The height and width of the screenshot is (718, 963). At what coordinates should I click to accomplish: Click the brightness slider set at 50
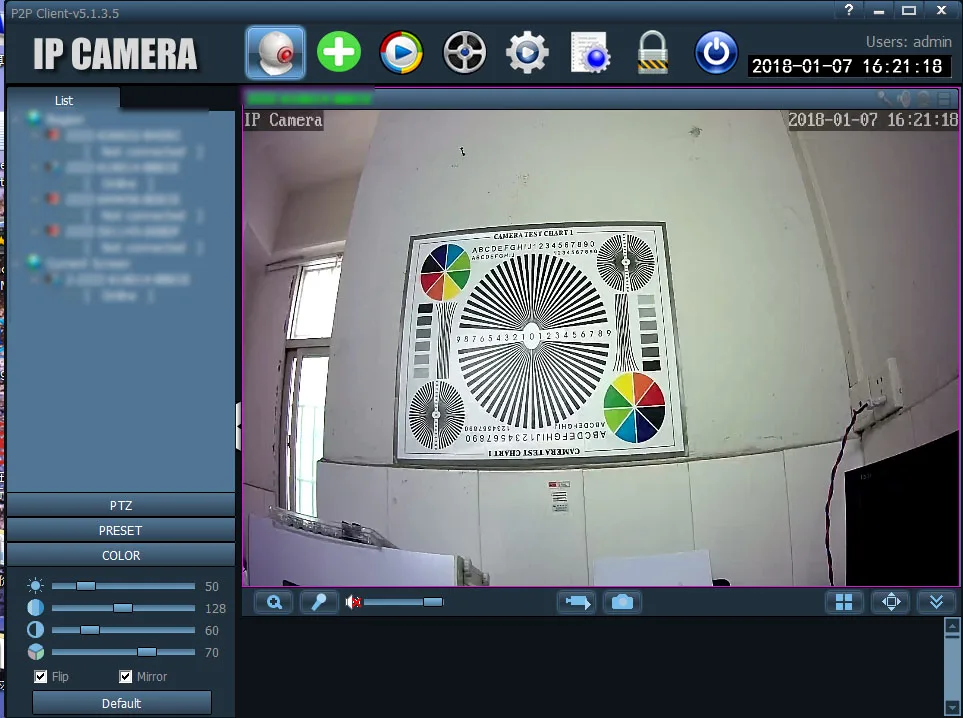[x=123, y=586]
